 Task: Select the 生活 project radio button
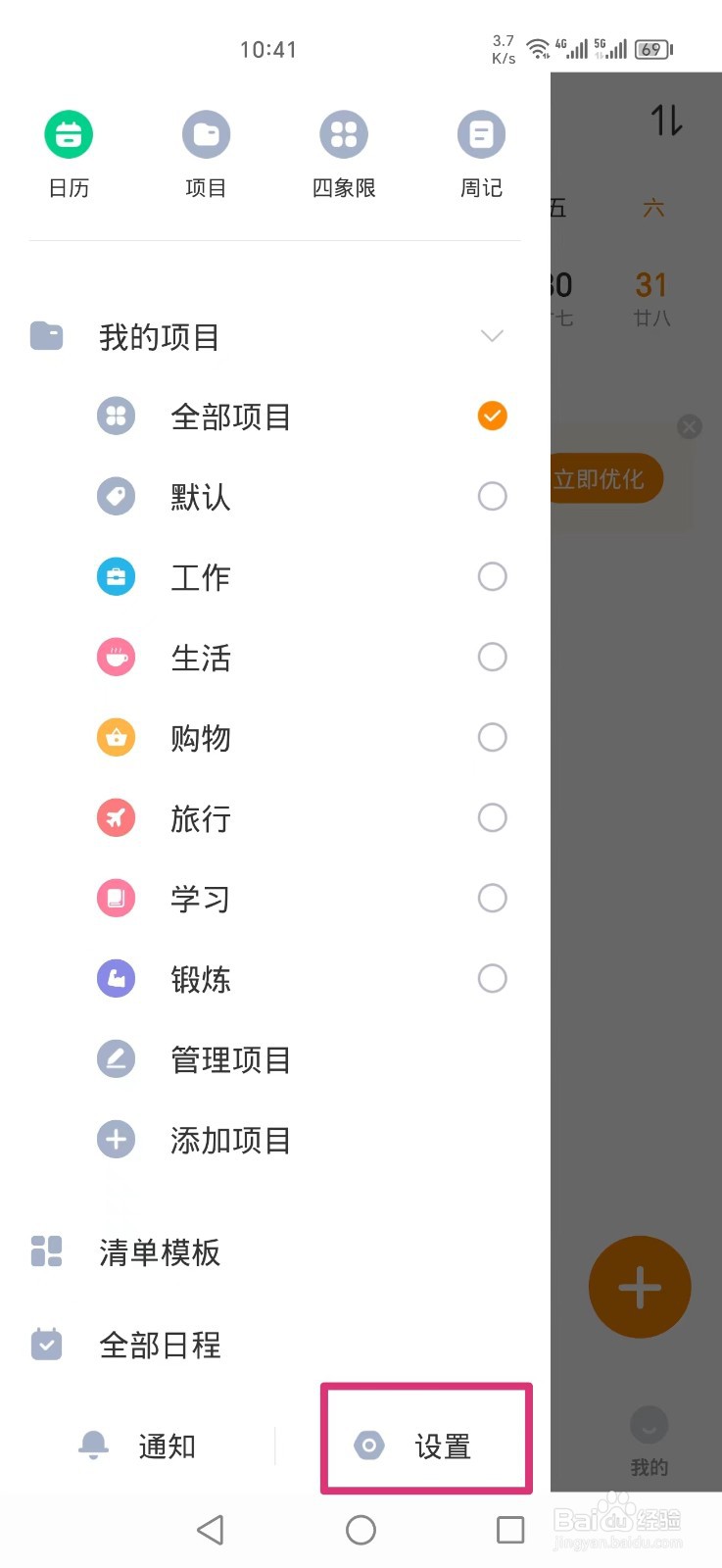(492, 657)
